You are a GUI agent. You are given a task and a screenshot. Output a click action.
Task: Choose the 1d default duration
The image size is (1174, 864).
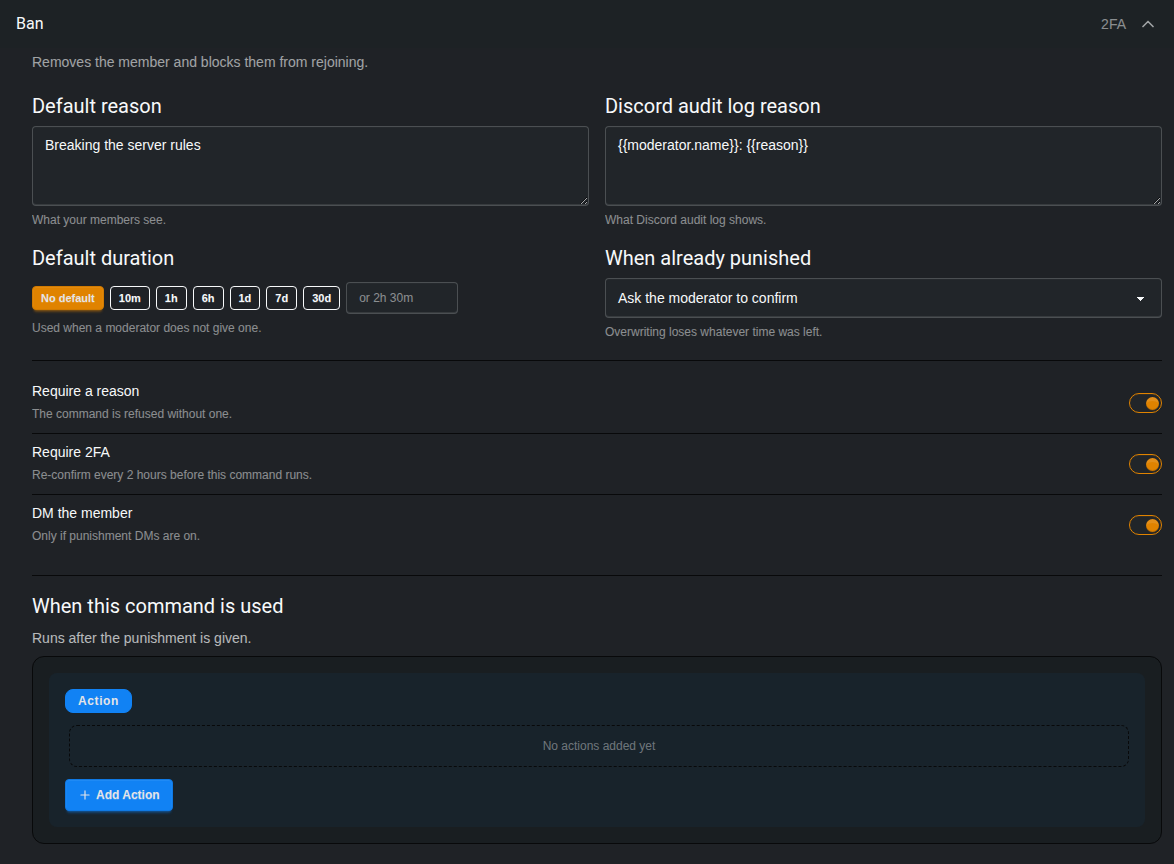pyautogui.click(x=245, y=298)
